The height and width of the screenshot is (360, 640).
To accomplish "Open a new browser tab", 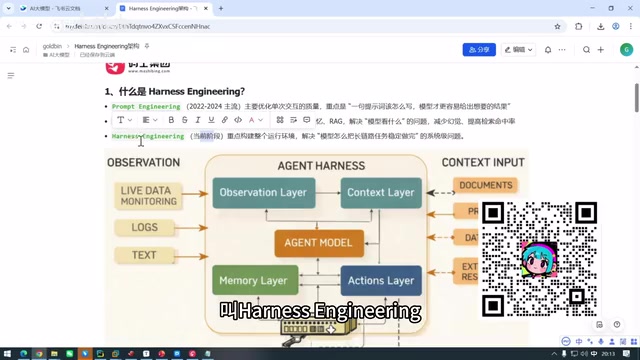I will [221, 8].
